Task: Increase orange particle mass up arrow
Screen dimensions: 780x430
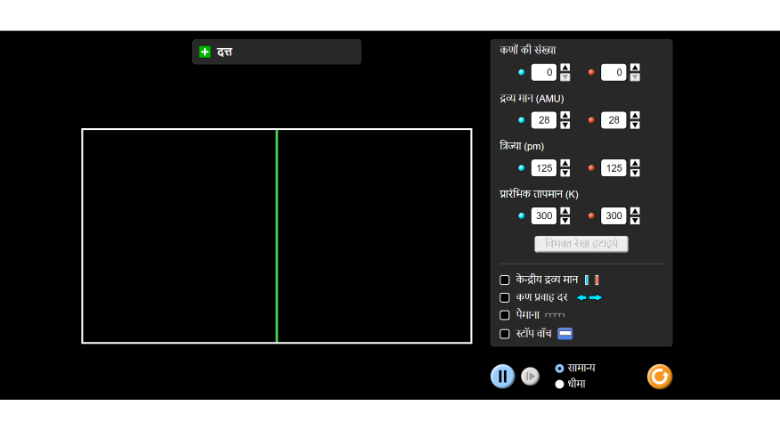Action: tap(635, 116)
